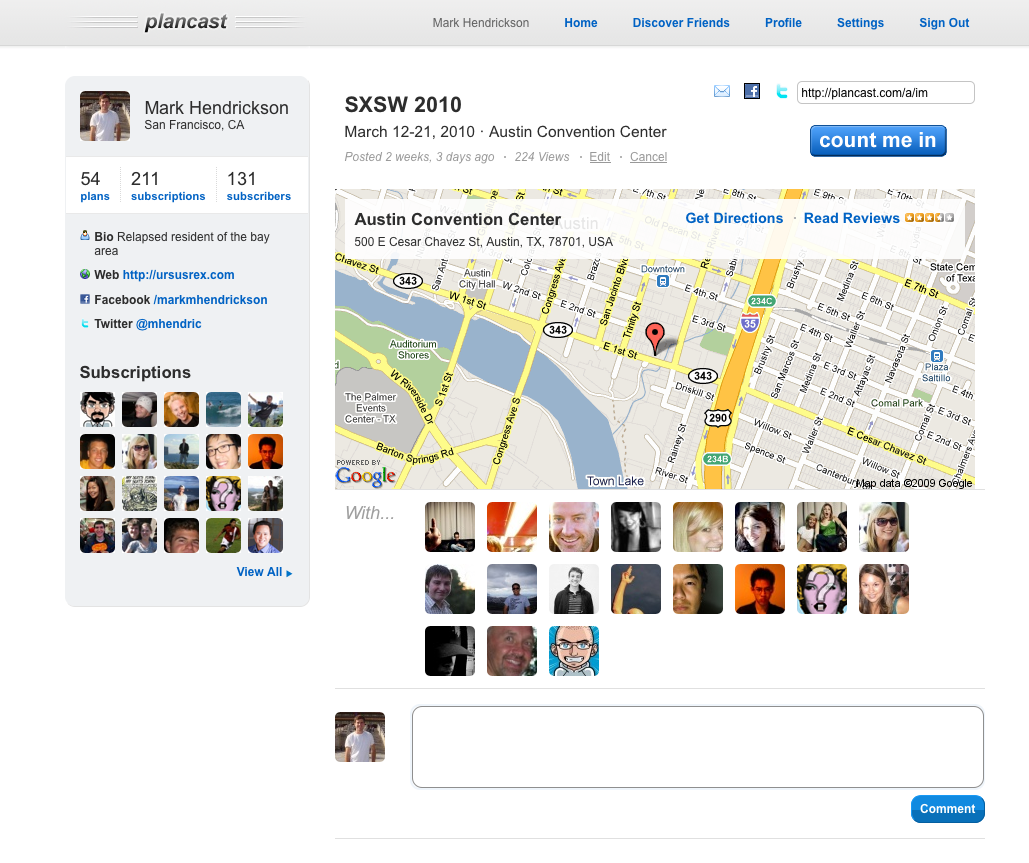Open the black-and-white woman attendee avatar
The height and width of the screenshot is (863, 1029).
636,527
